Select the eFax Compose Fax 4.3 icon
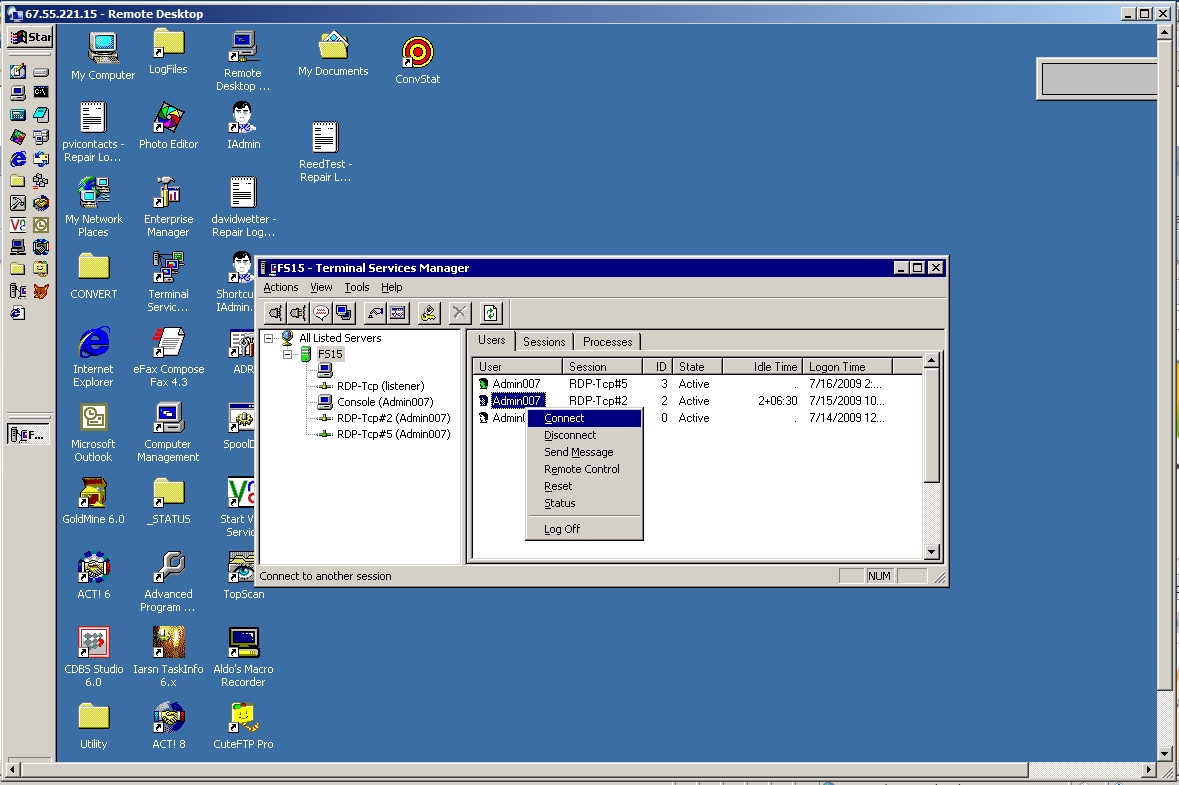1179x785 pixels. click(x=168, y=356)
